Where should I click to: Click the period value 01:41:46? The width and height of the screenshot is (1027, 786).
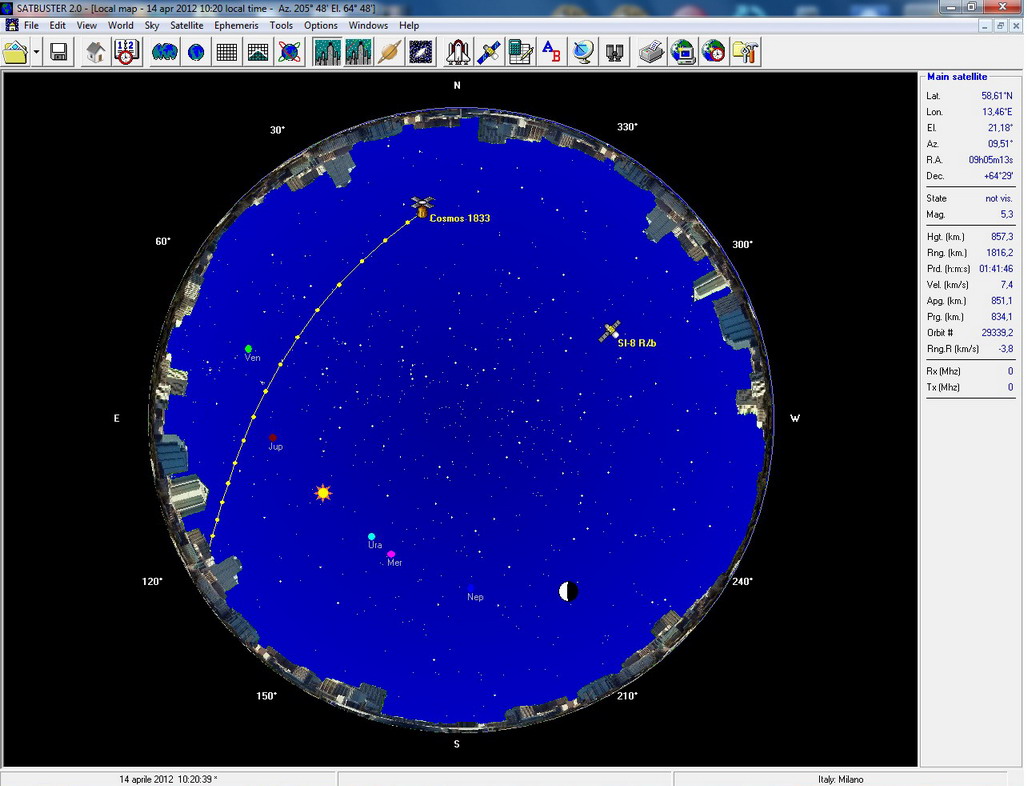pos(996,269)
